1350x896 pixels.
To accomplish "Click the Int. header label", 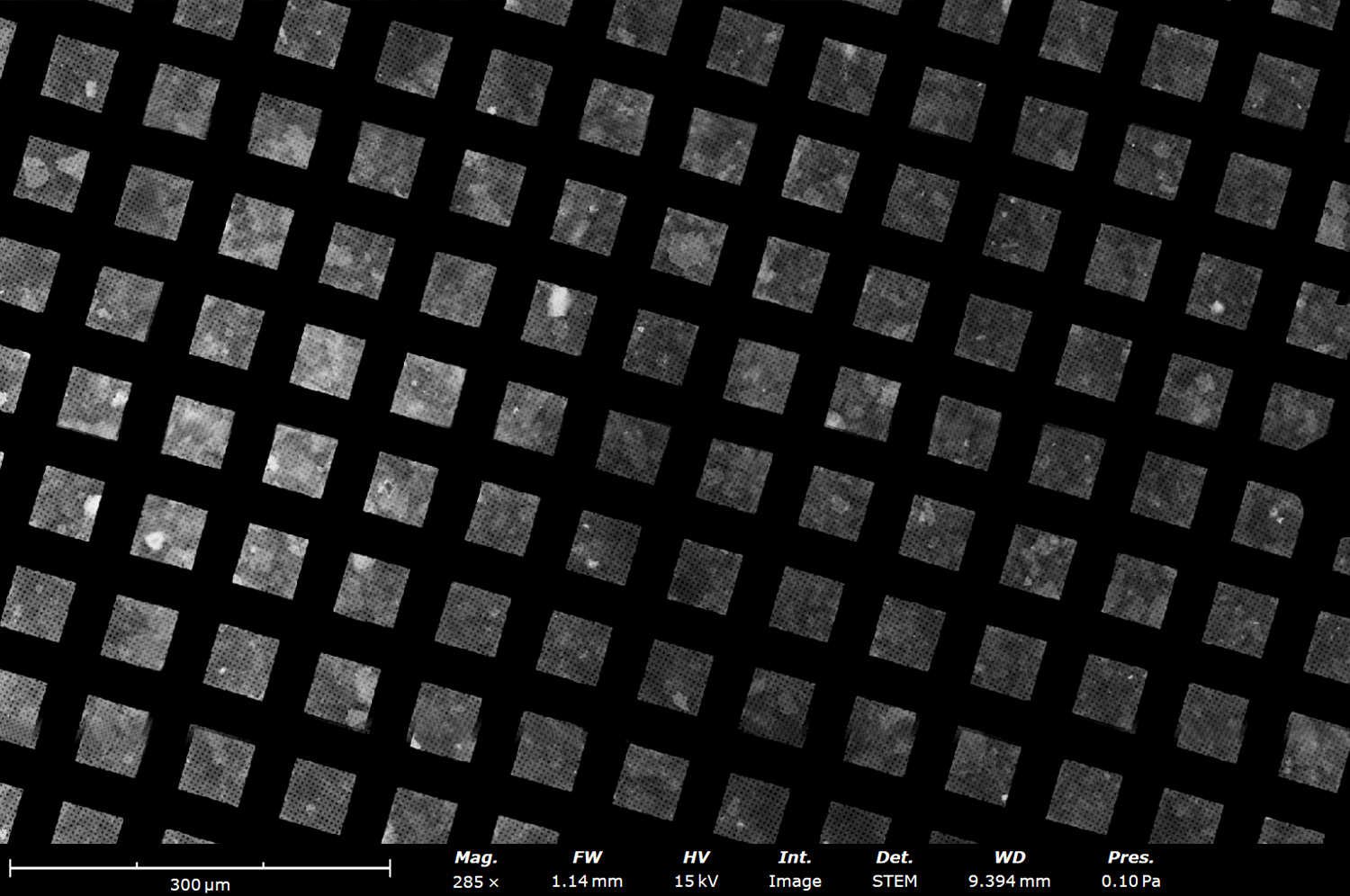I will click(x=795, y=858).
